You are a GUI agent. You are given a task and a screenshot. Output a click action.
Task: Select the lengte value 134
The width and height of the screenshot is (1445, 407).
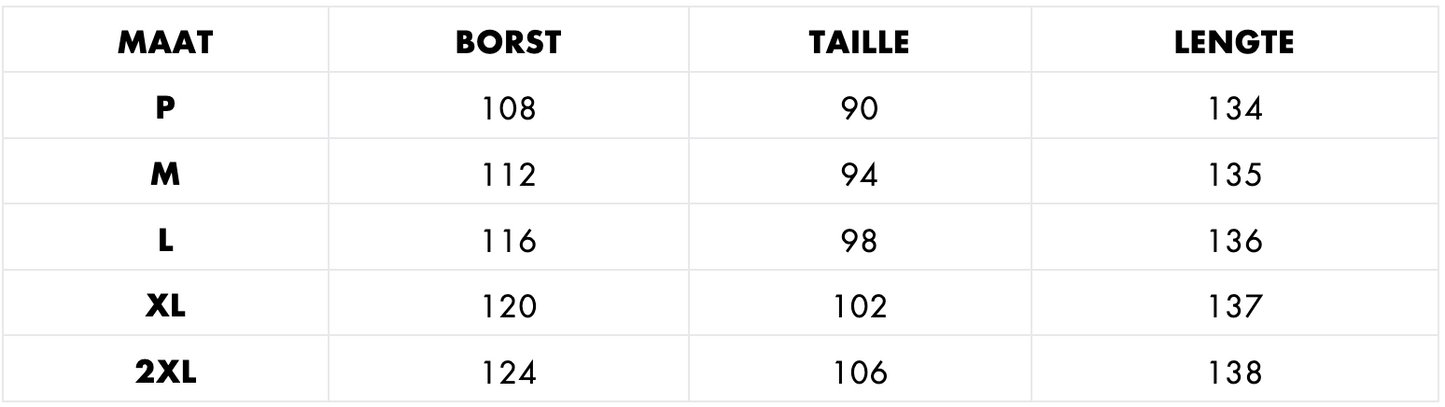(x=1234, y=108)
